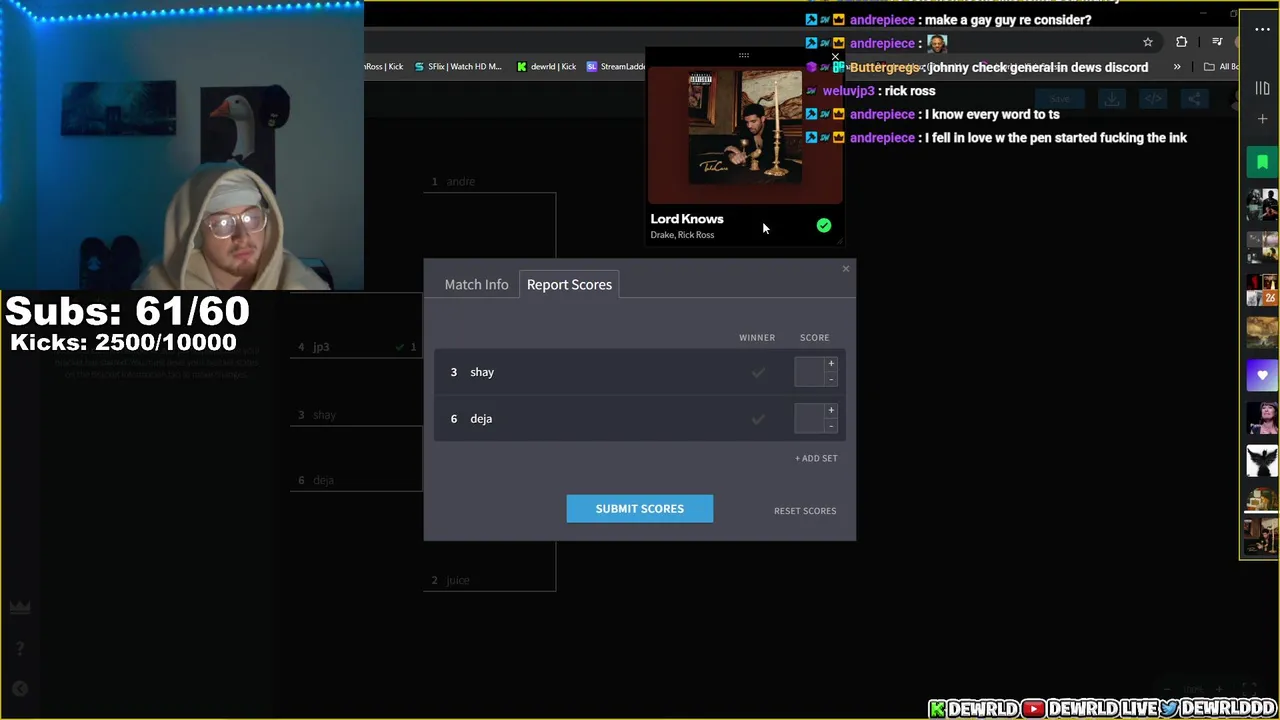Mark shay as the winner
This screenshot has height=720, width=1280.
coord(758,372)
